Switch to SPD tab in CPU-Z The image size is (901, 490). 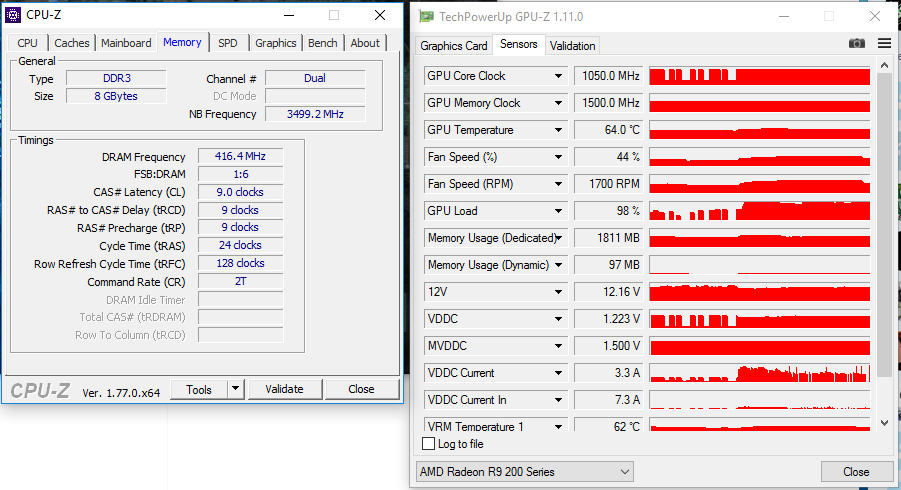[x=228, y=43]
